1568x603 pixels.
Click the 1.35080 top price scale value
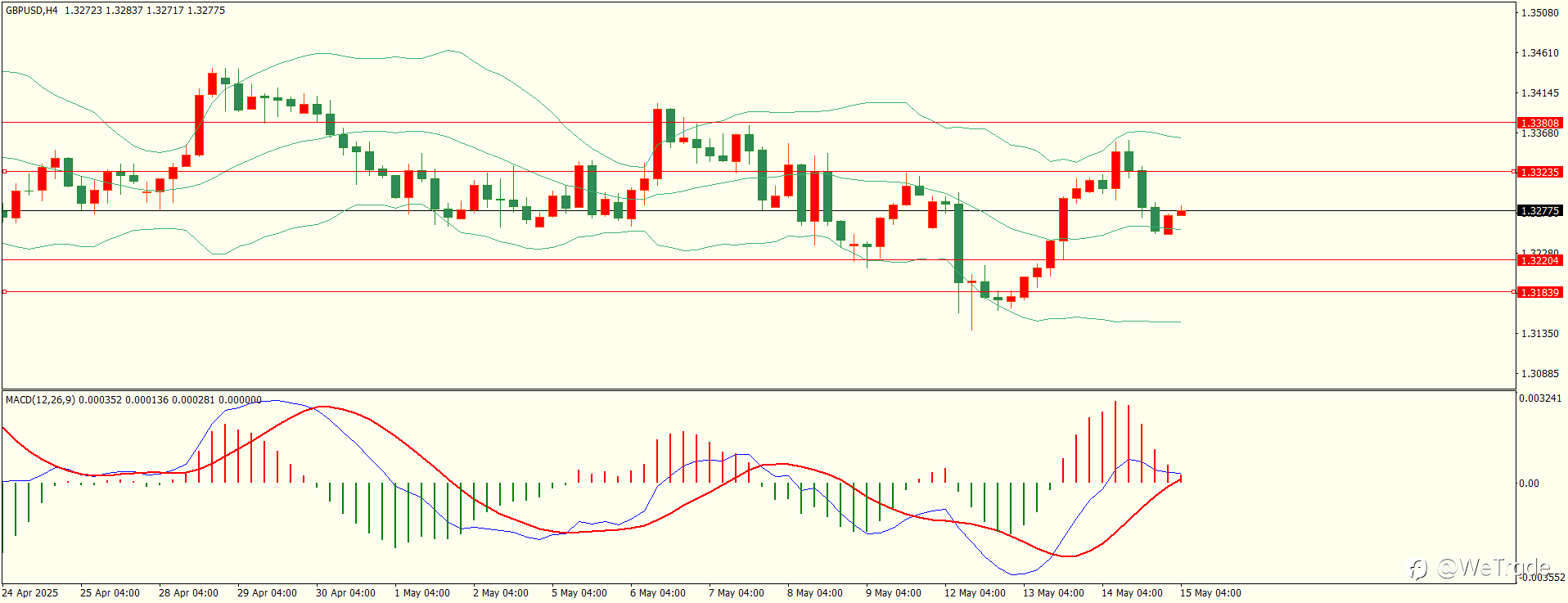[1539, 13]
